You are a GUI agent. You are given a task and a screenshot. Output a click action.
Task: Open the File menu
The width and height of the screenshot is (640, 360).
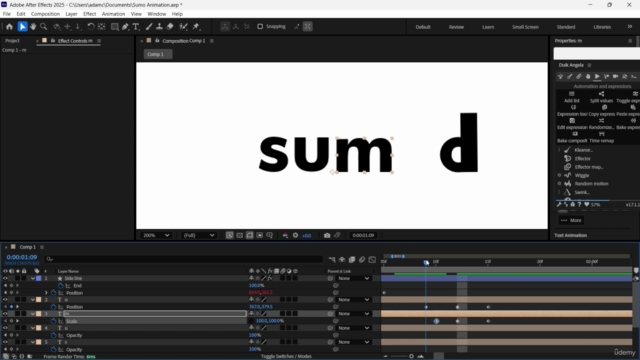click(x=7, y=14)
